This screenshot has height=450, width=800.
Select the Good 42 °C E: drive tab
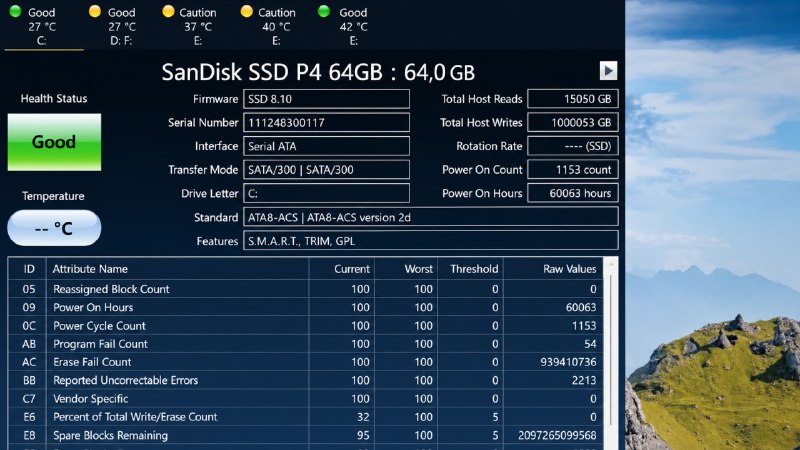click(345, 26)
